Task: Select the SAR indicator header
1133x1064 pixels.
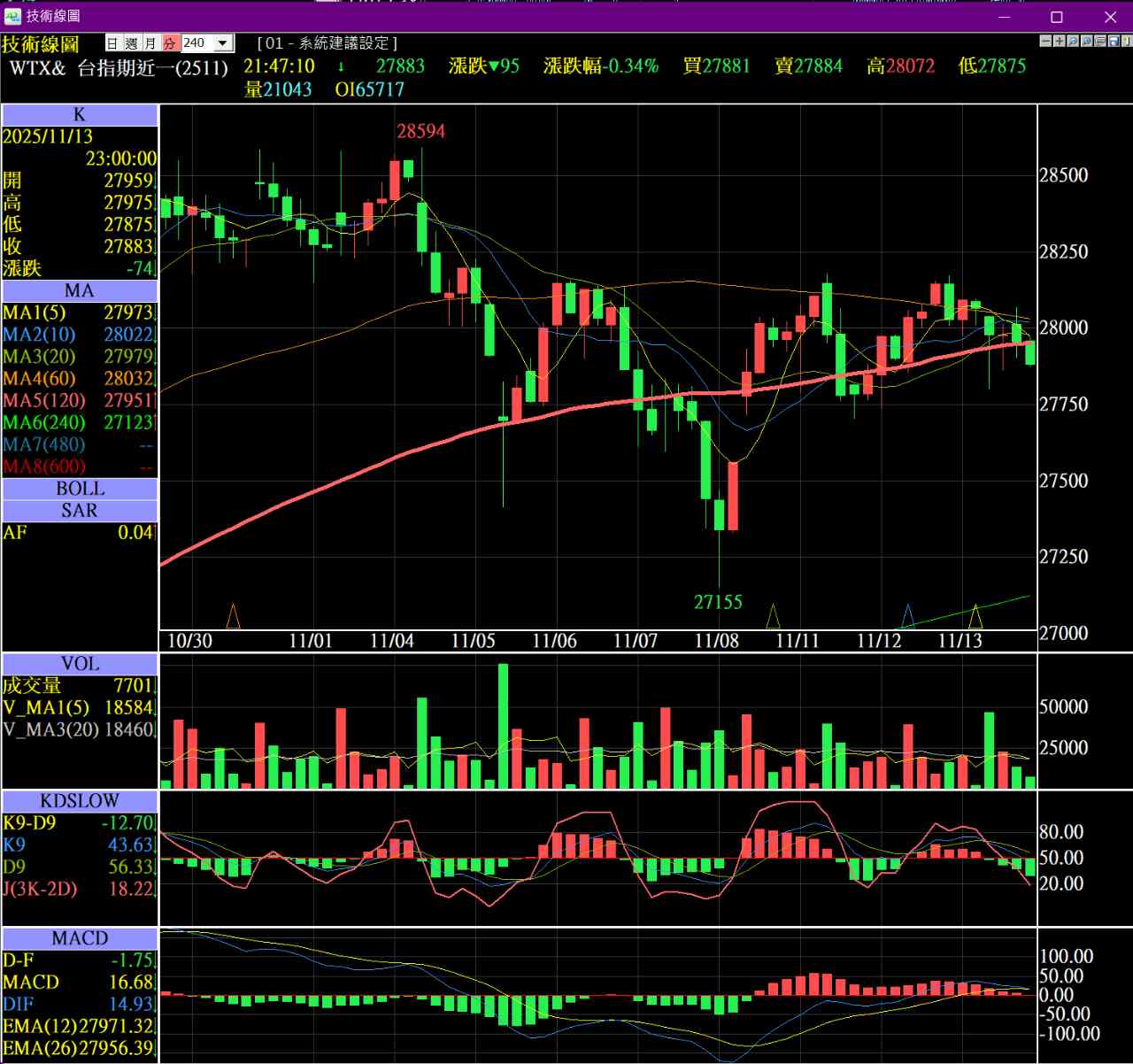Action: pos(80,511)
